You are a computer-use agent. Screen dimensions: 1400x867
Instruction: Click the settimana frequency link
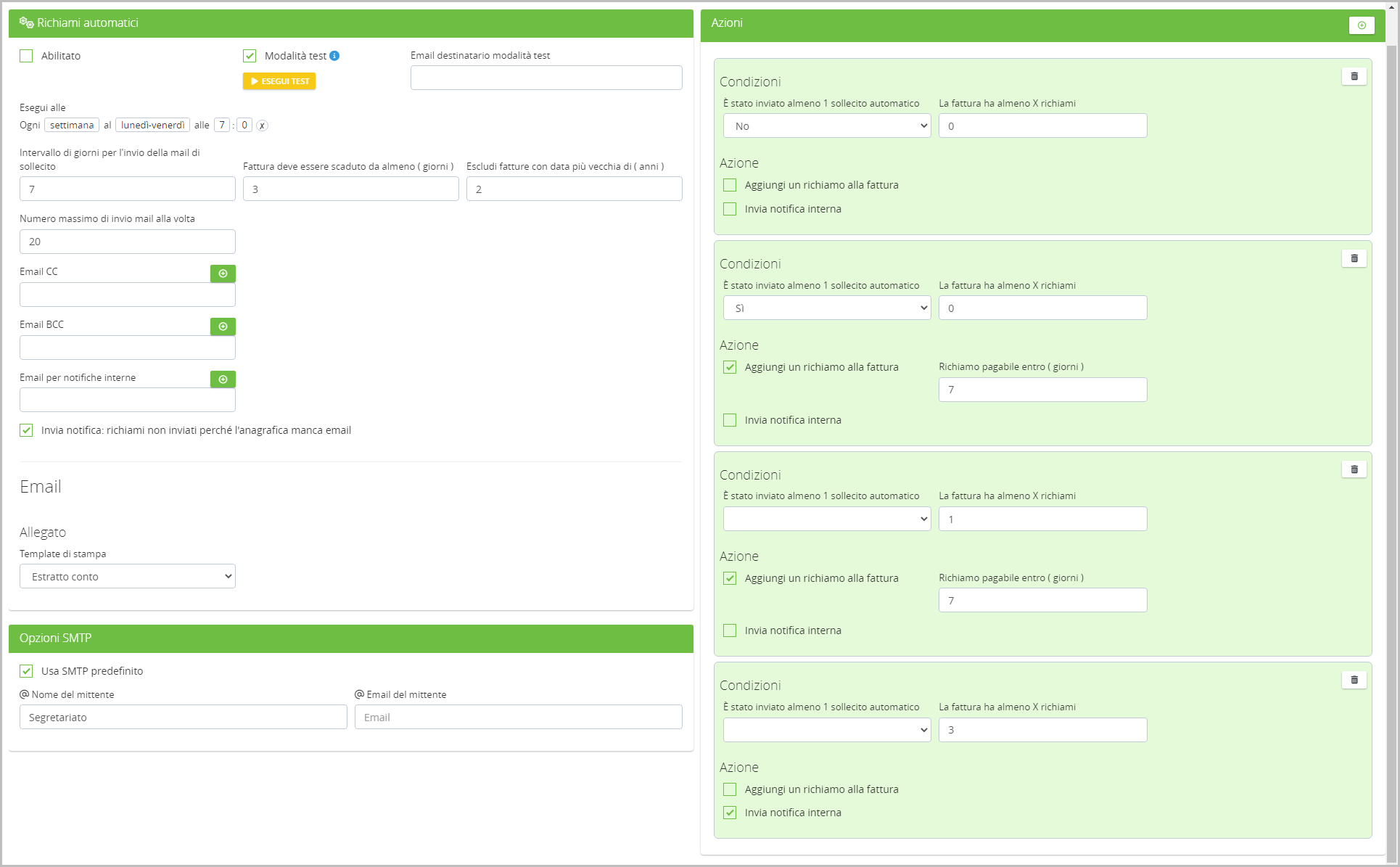[71, 125]
